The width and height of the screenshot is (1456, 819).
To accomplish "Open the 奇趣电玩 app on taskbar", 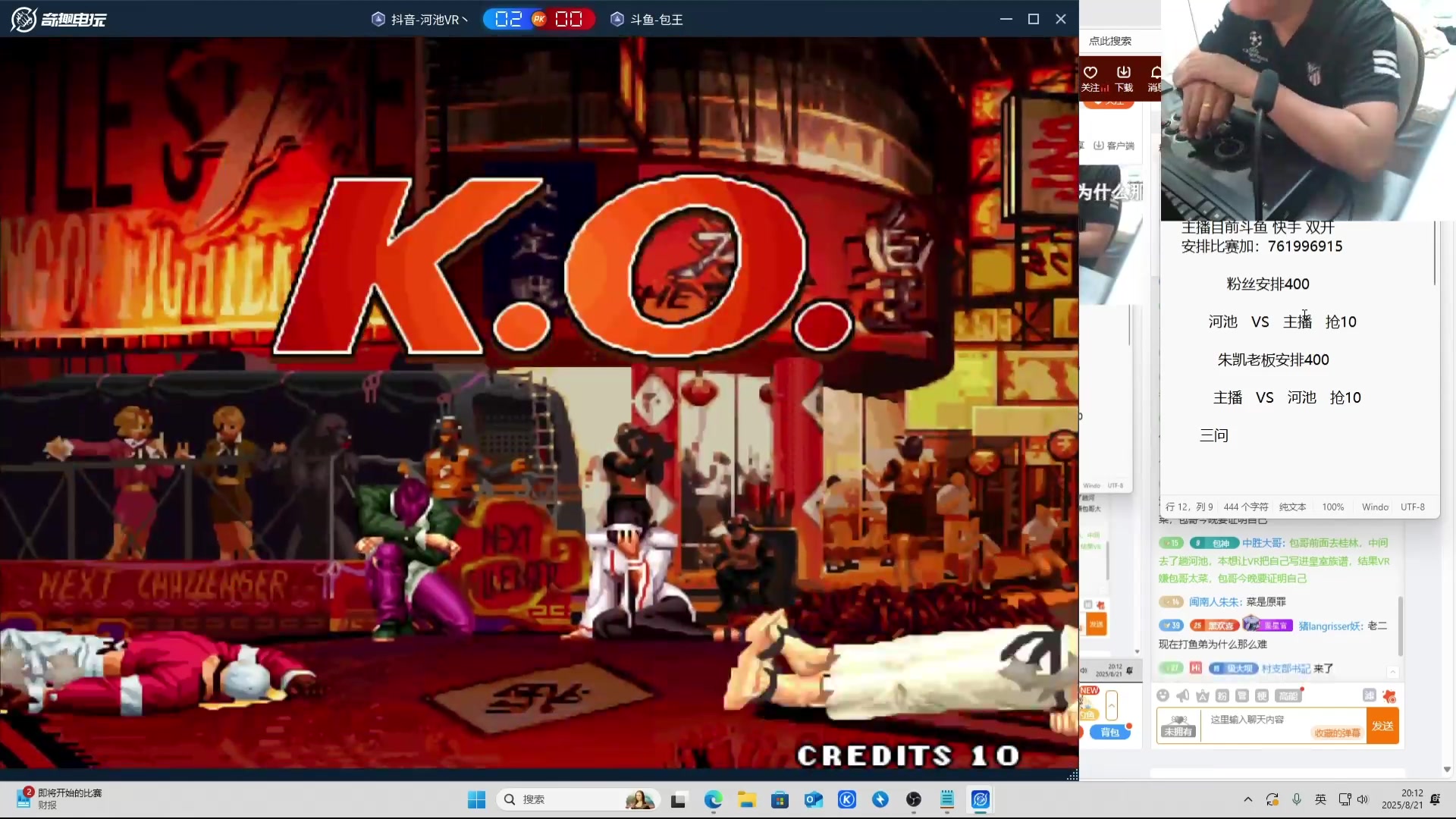I will pyautogui.click(x=981, y=799).
